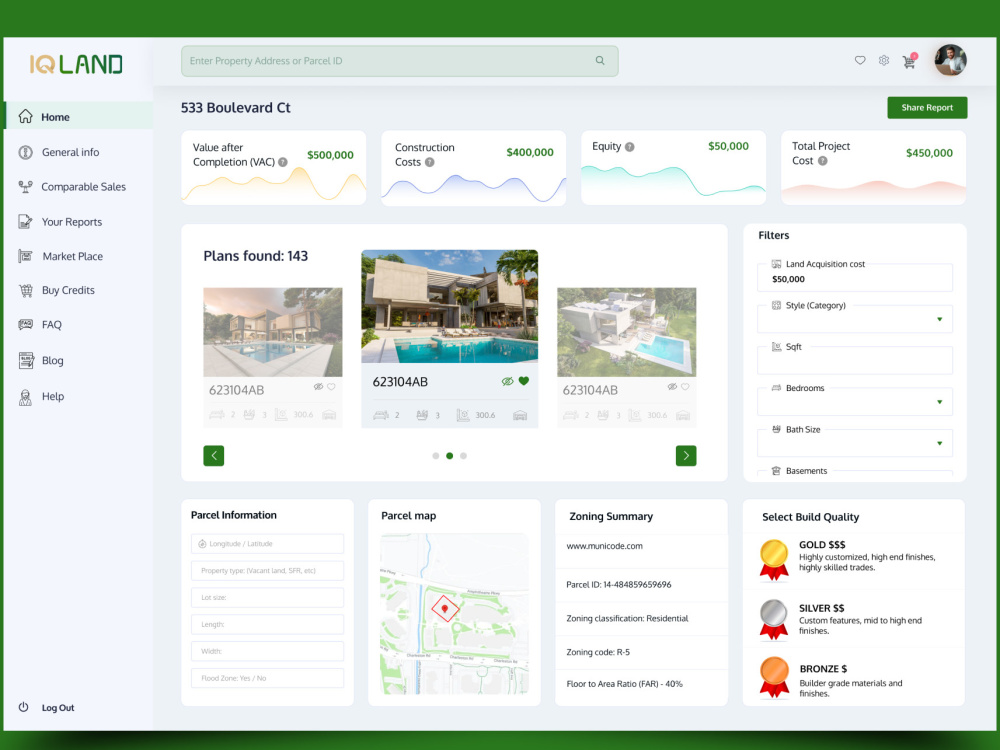Toggle heart favorite on right plan card

pos(685,386)
